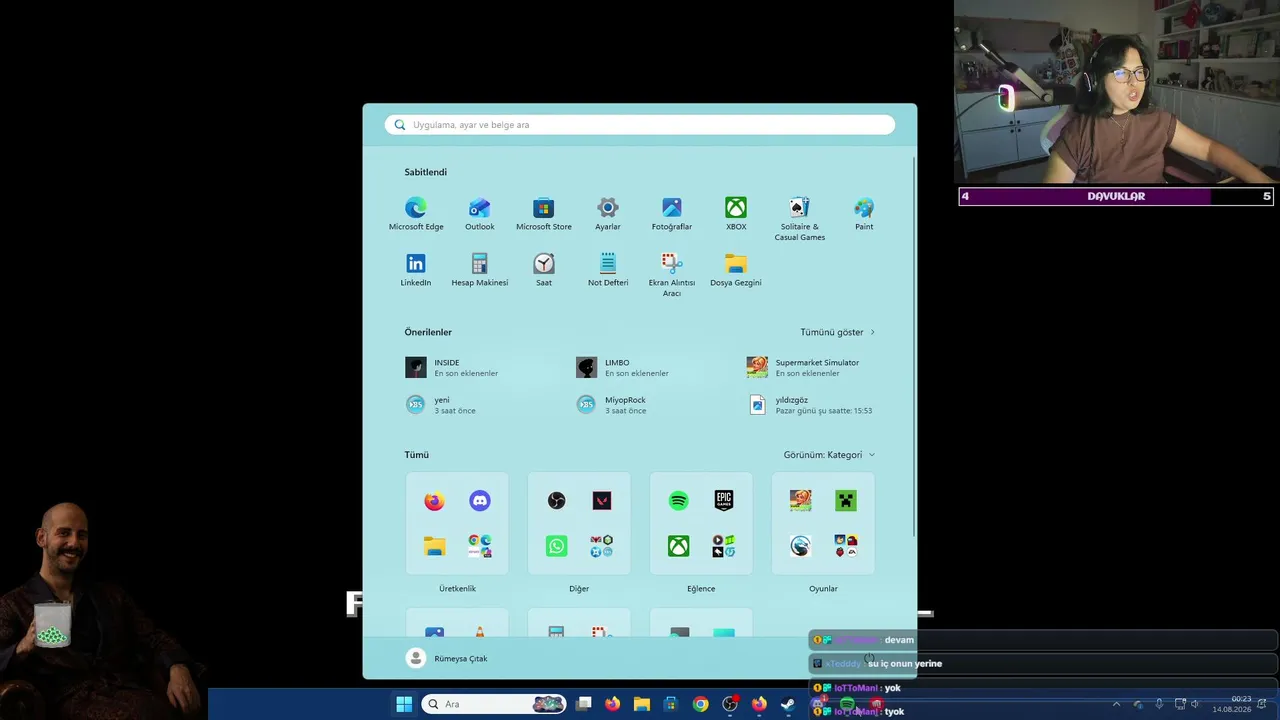Launch Minecraft from the Oyunlar group

pyautogui.click(x=846, y=501)
